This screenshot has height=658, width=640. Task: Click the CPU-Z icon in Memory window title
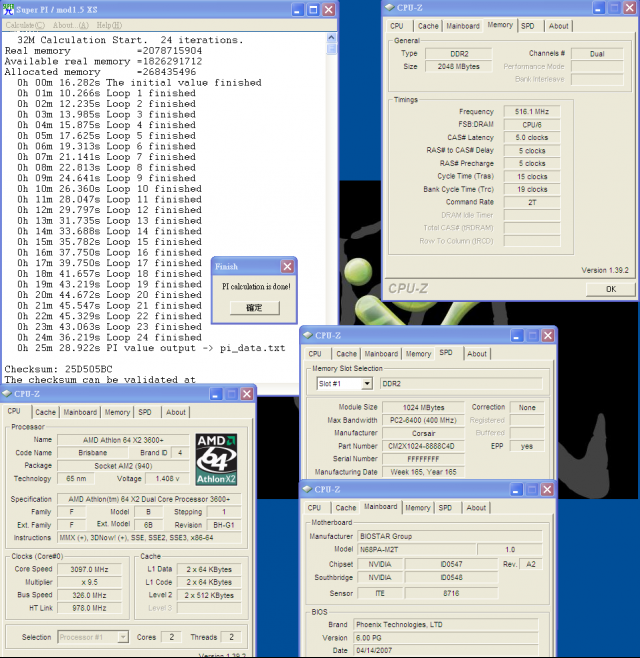(x=389, y=8)
